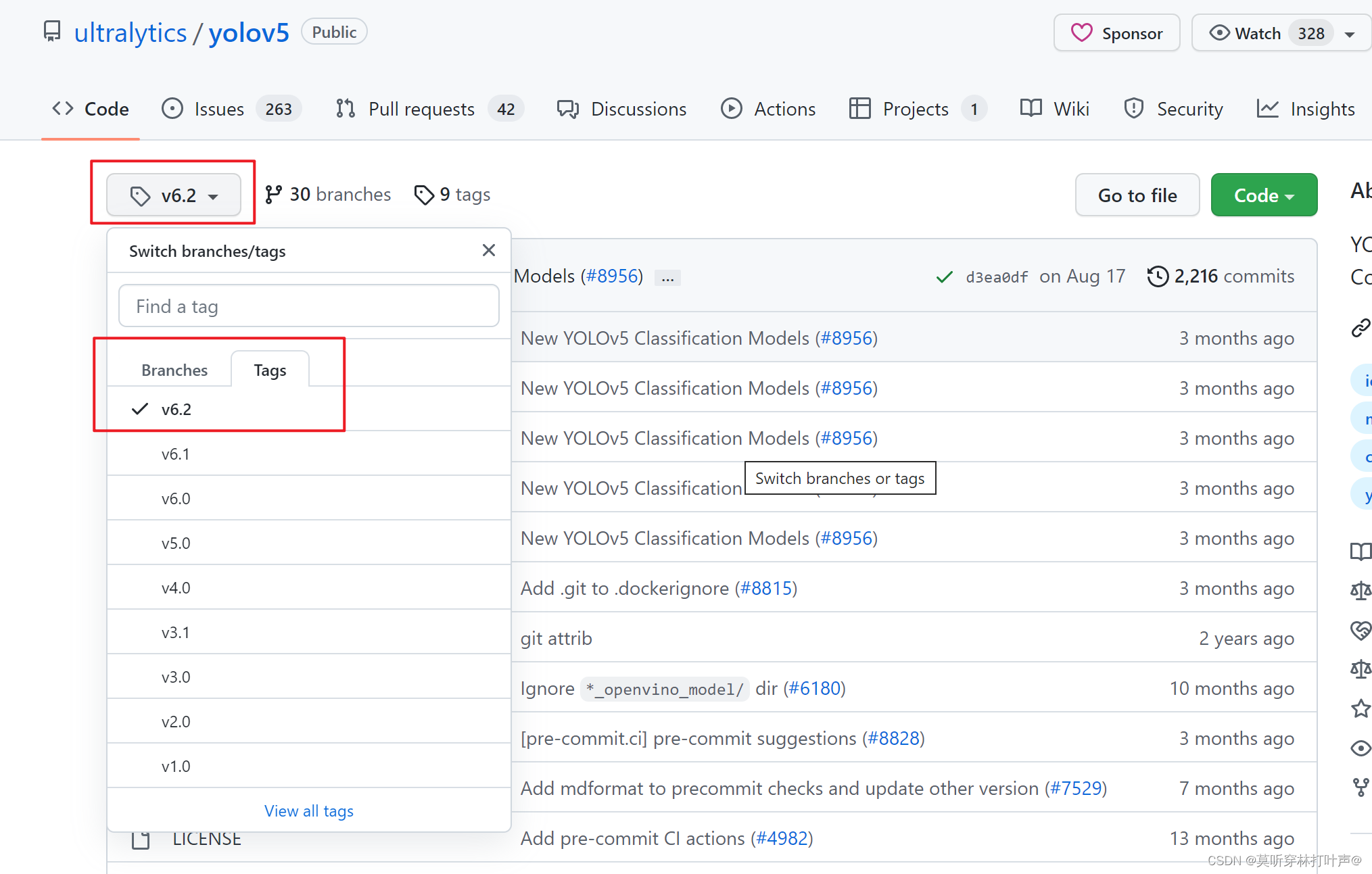
Task: Click the yolov5 repository link
Action: pos(249,32)
